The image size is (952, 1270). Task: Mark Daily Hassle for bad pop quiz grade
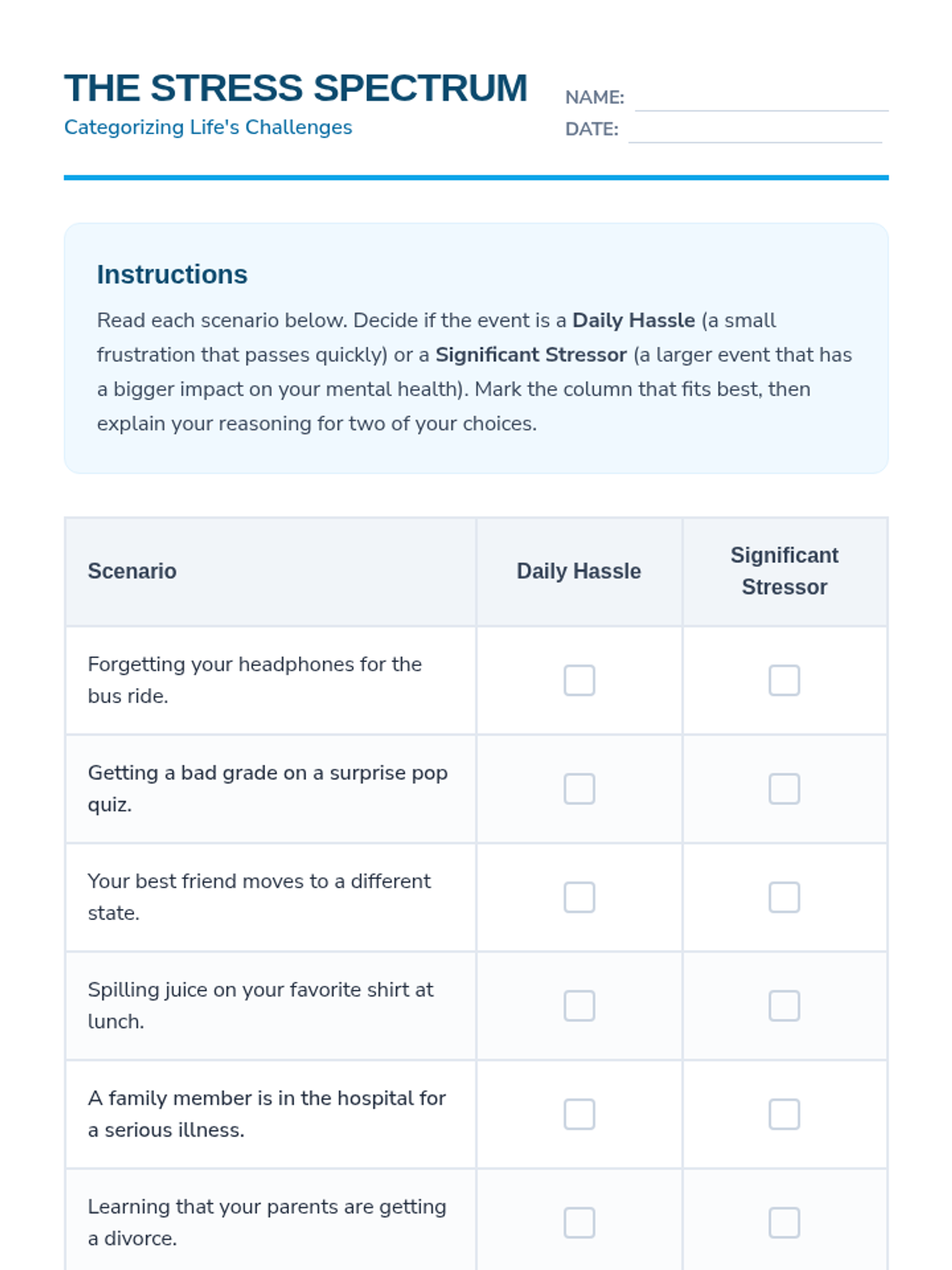579,789
